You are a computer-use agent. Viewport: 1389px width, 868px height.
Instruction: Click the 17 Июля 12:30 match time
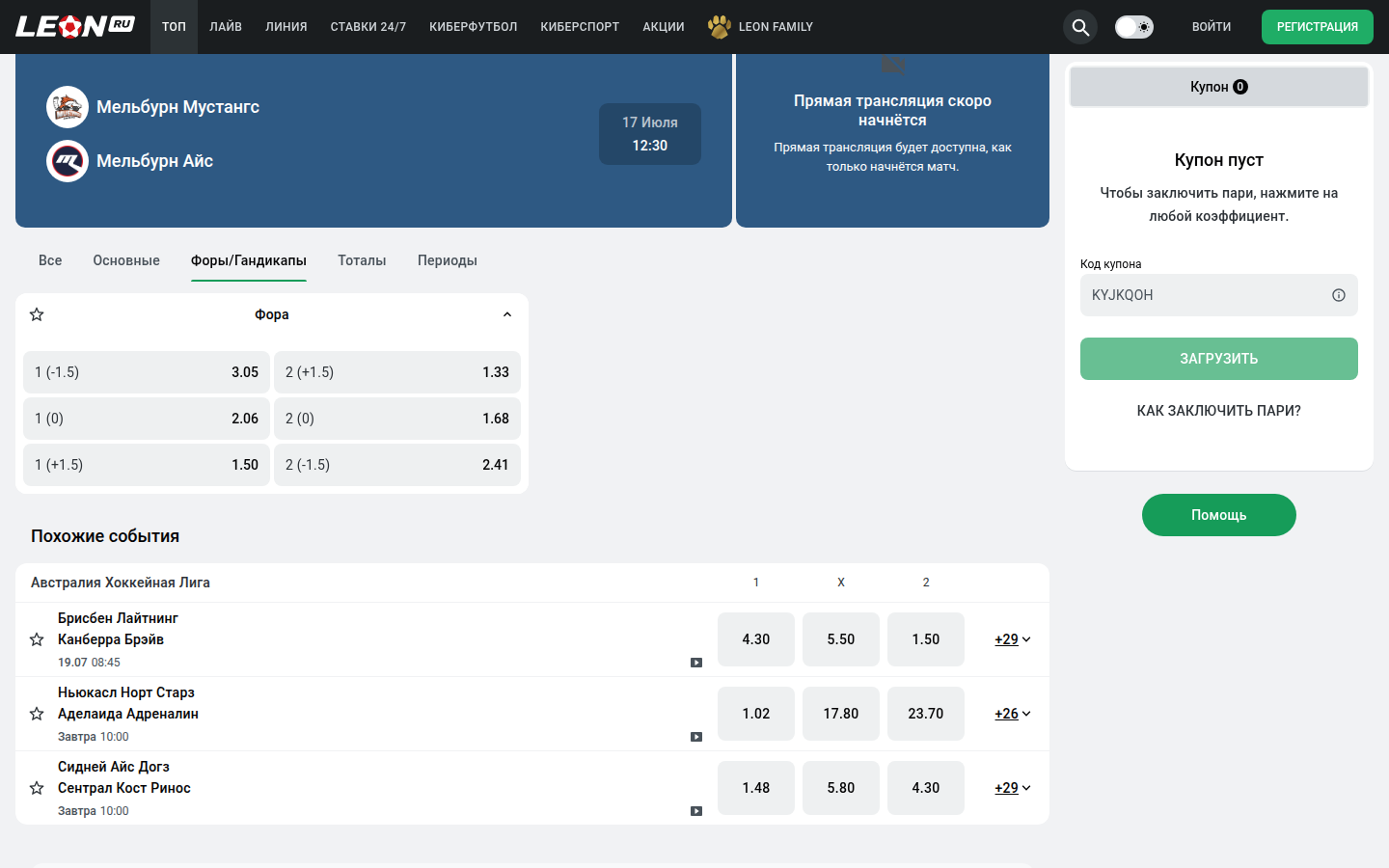(x=650, y=134)
